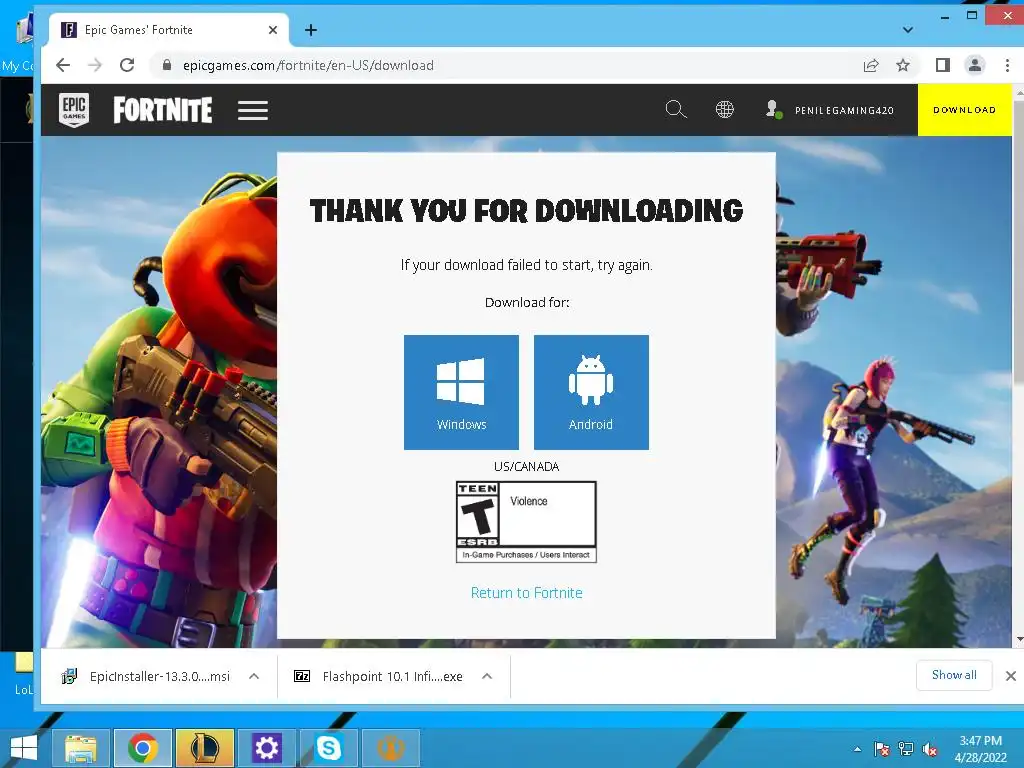Open the Chrome three-dot menu

(1007, 65)
